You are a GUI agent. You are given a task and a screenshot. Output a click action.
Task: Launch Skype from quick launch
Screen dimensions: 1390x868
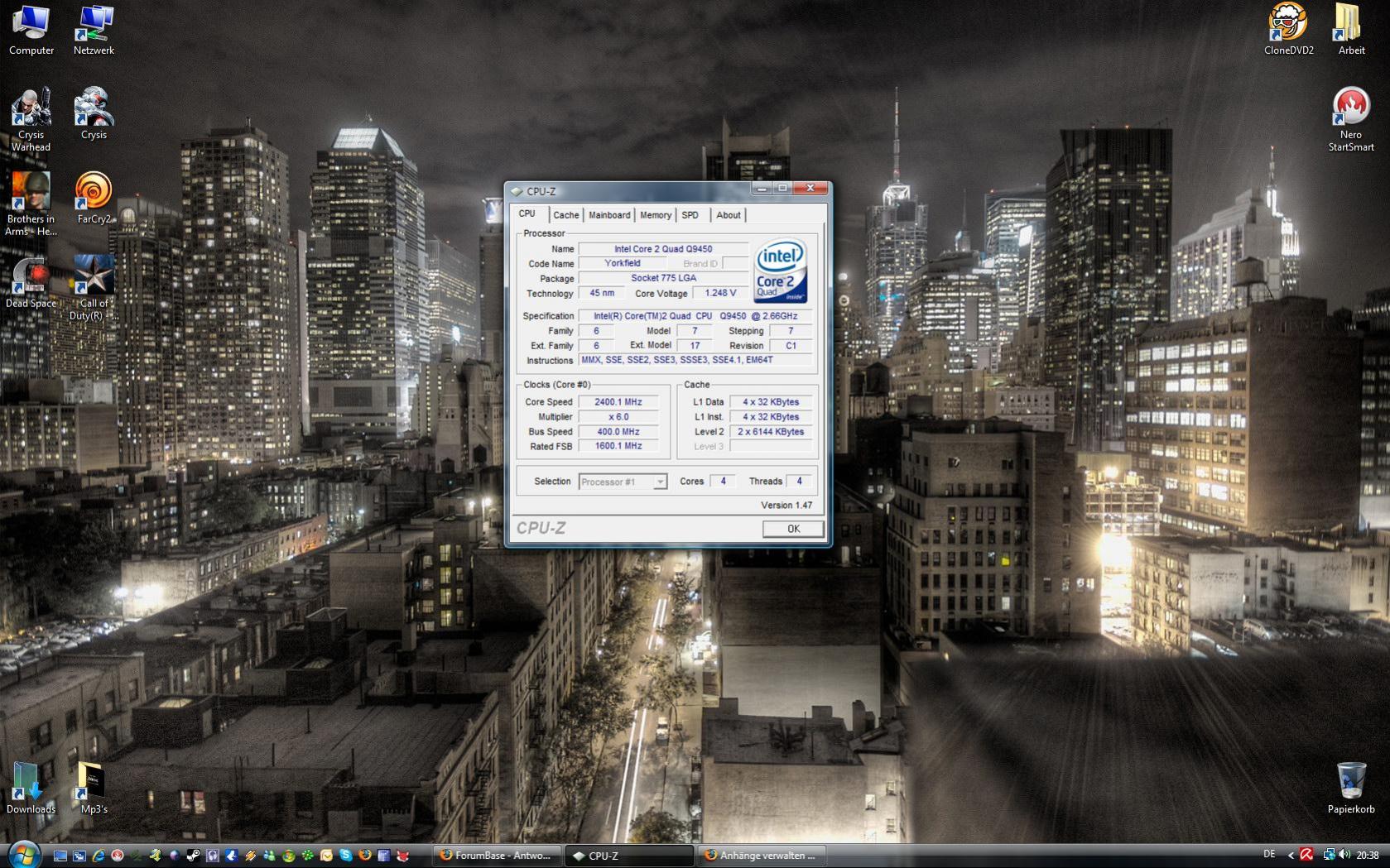click(x=344, y=856)
